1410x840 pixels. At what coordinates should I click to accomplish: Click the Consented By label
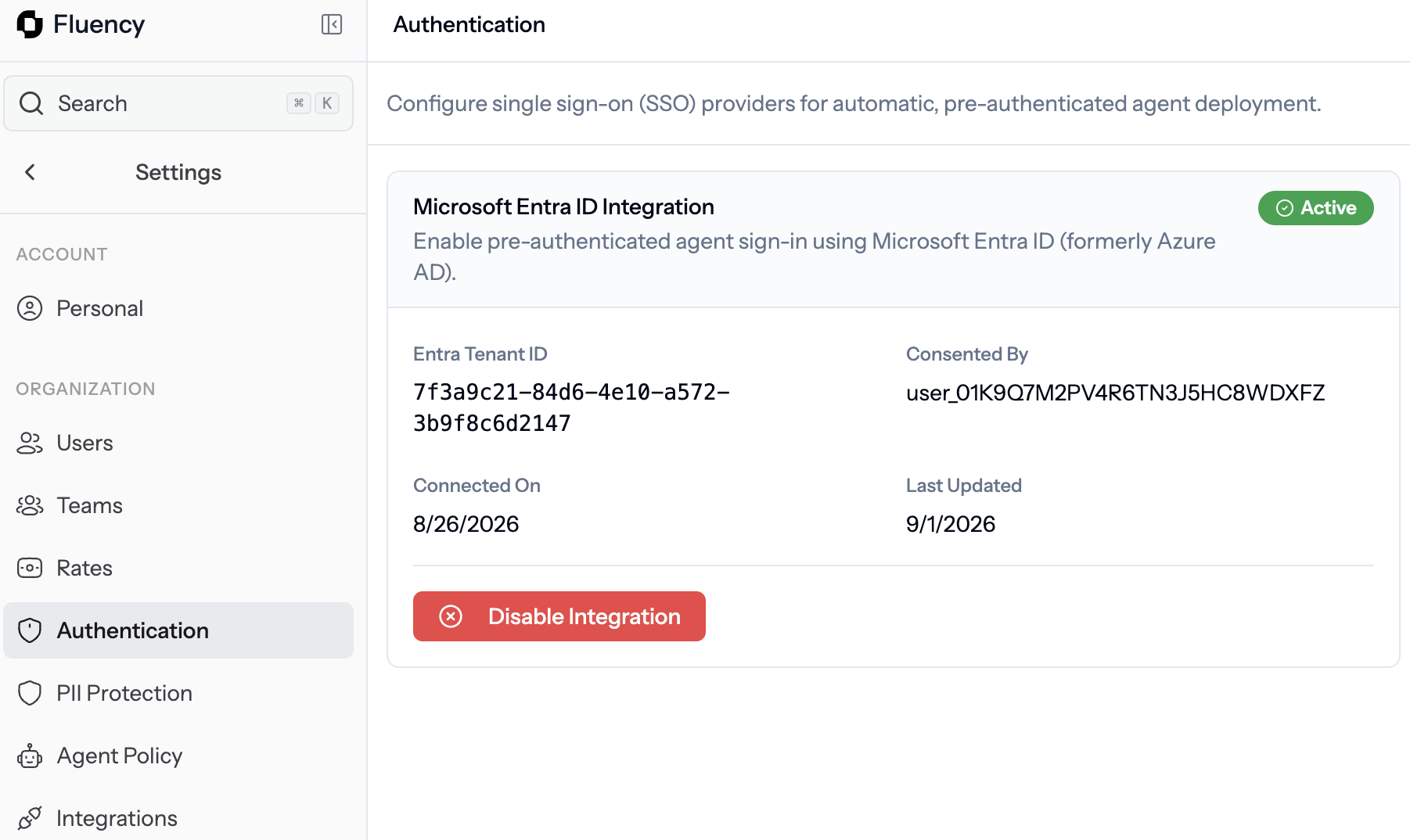tap(967, 354)
